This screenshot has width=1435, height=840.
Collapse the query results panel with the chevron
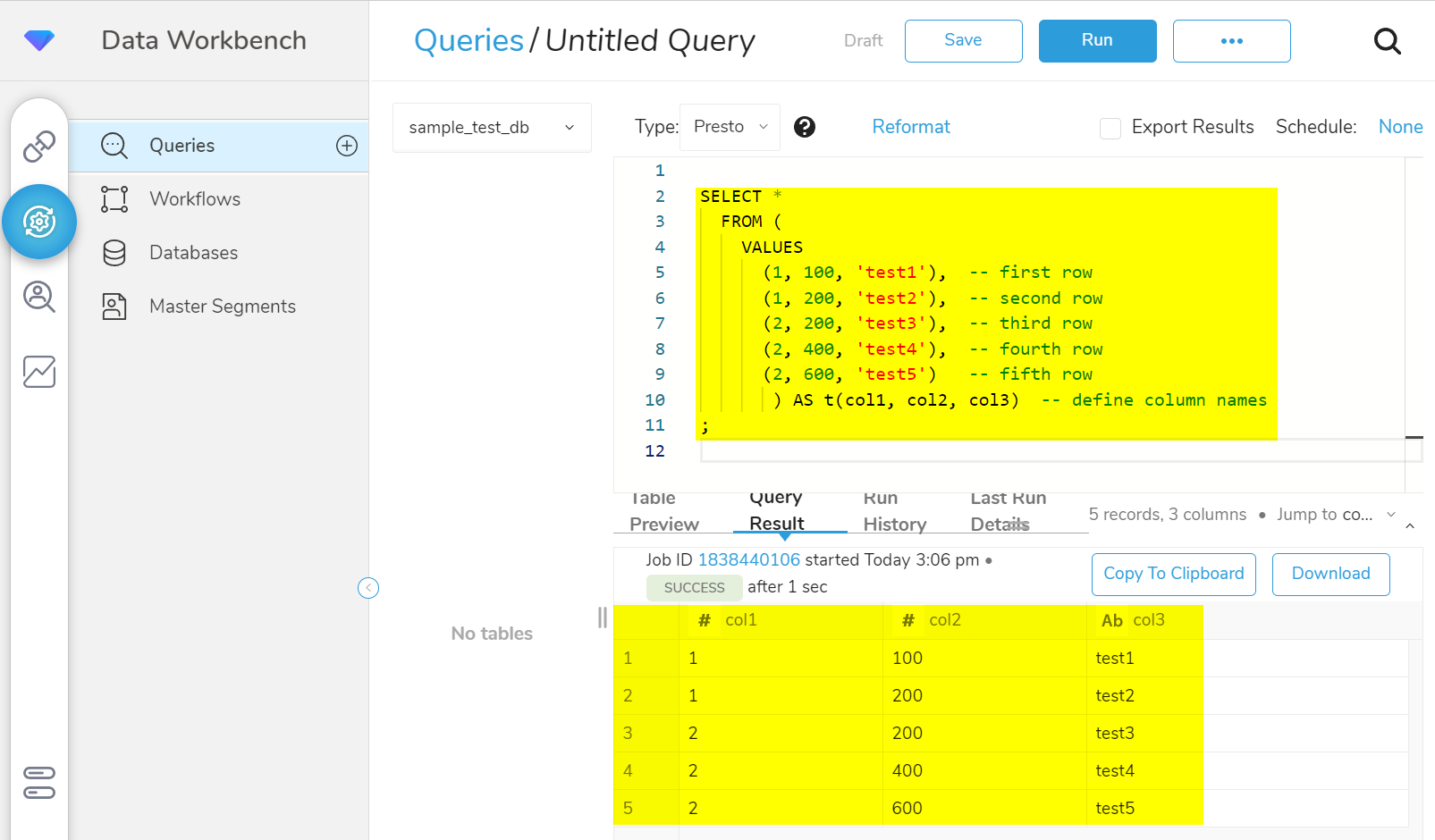1410,526
